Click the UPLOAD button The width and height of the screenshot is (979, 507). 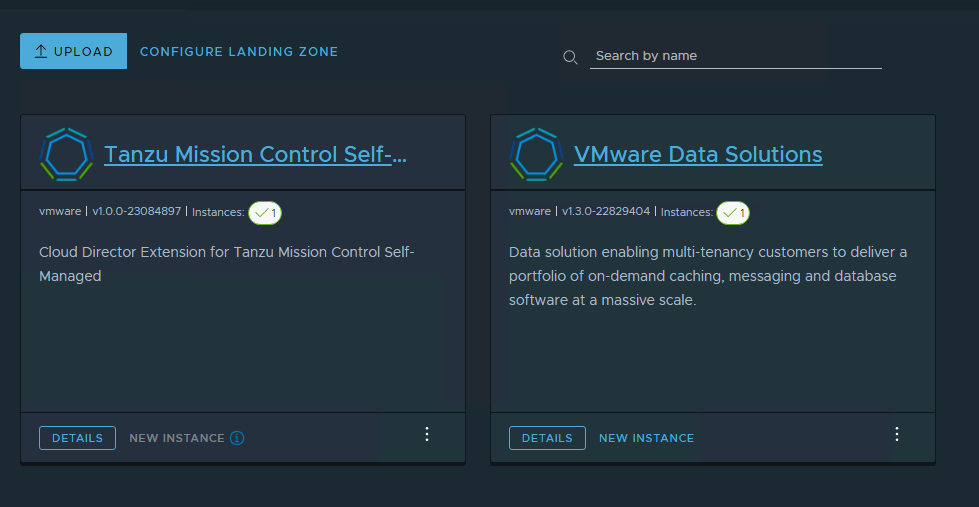click(x=73, y=51)
